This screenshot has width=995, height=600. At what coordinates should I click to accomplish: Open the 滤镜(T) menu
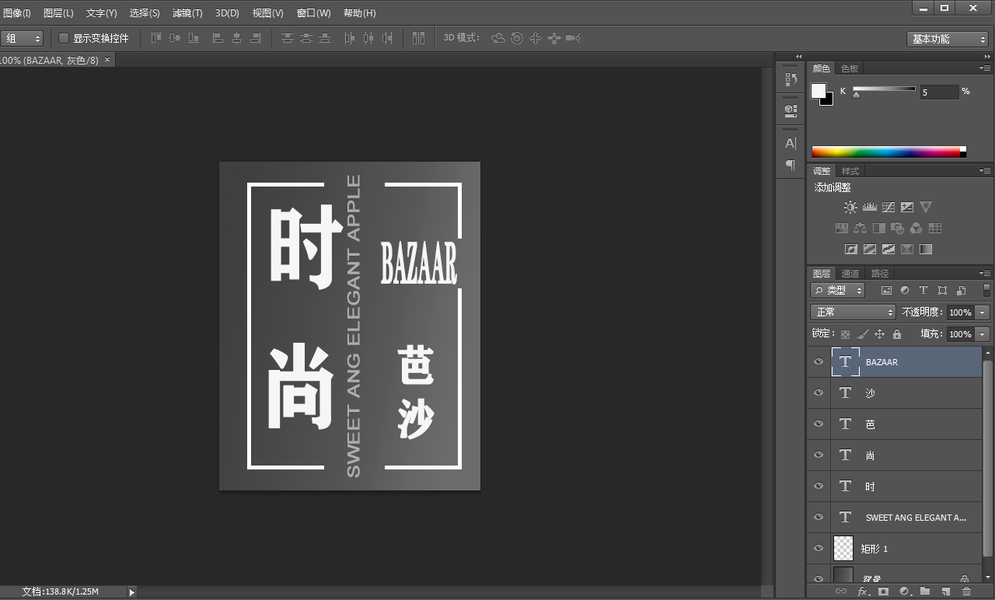click(x=187, y=13)
